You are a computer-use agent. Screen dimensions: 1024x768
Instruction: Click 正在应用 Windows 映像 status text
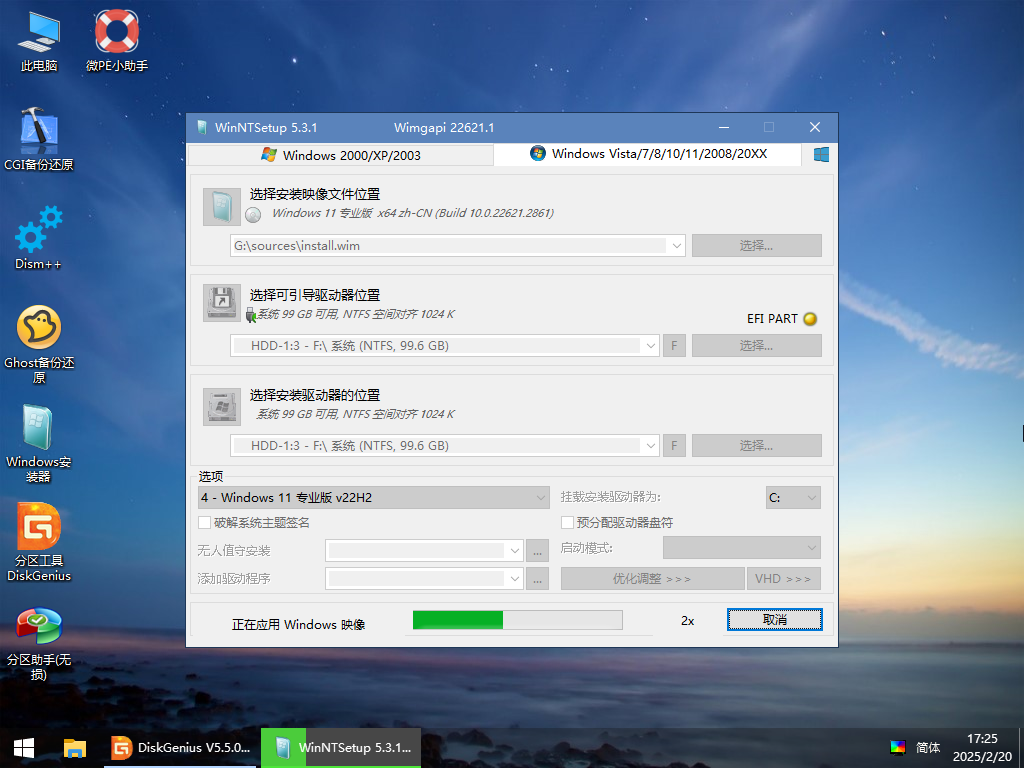(x=298, y=625)
